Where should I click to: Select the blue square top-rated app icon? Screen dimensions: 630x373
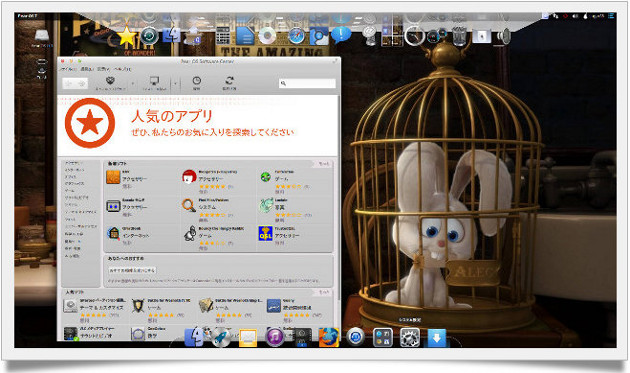click(274, 306)
